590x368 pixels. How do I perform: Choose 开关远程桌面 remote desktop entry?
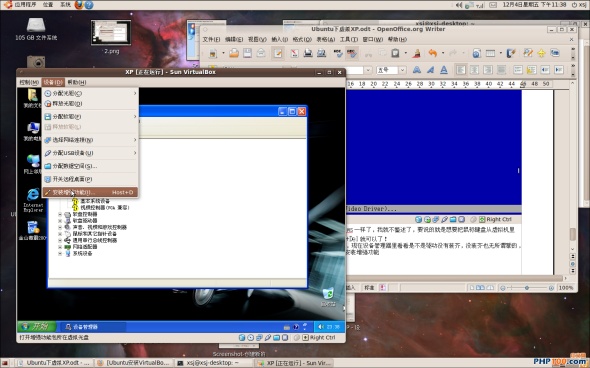(x=90, y=179)
